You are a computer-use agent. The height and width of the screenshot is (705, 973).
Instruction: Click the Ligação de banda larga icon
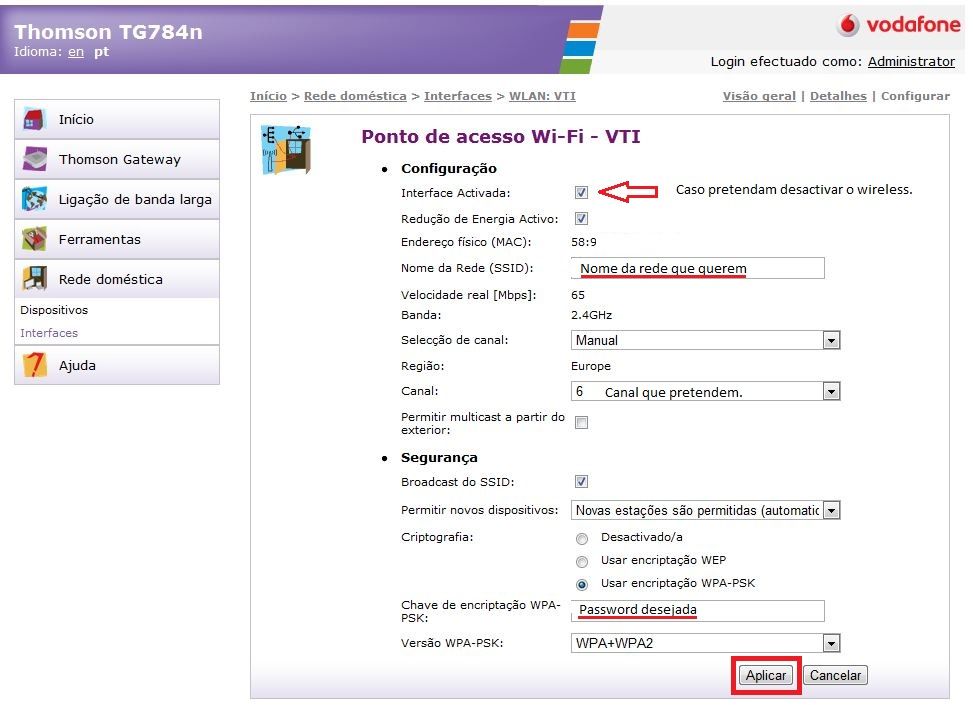tap(35, 199)
